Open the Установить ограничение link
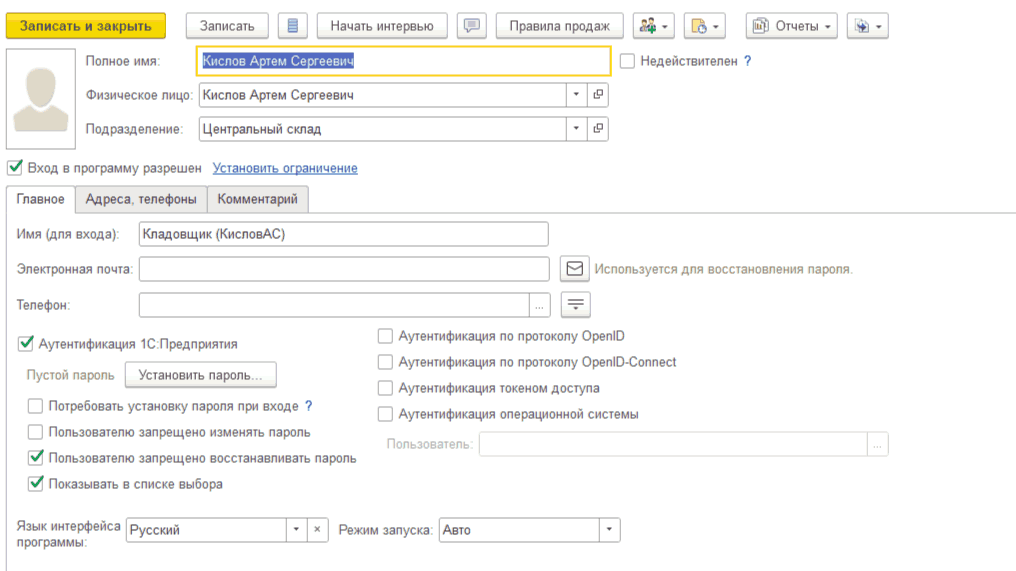The image size is (1016, 571). click(x=285, y=168)
